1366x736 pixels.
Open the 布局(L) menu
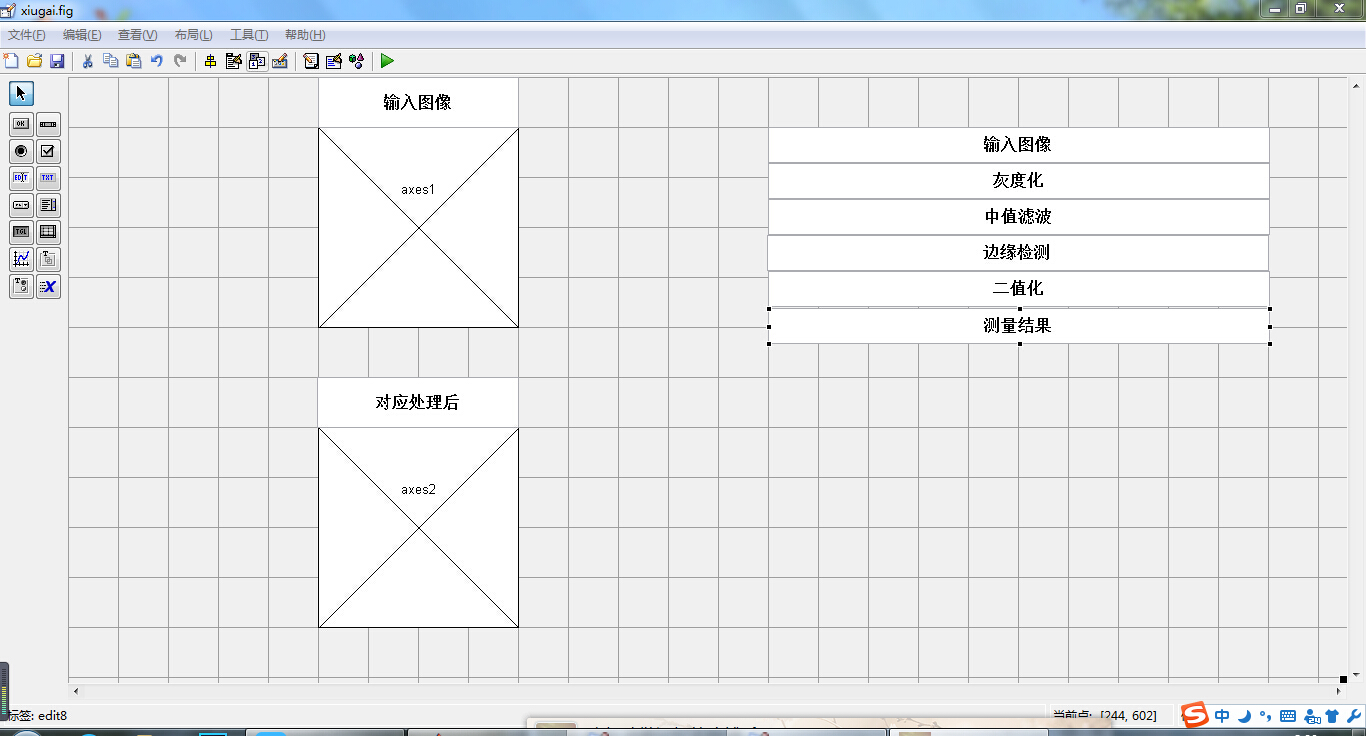point(193,35)
